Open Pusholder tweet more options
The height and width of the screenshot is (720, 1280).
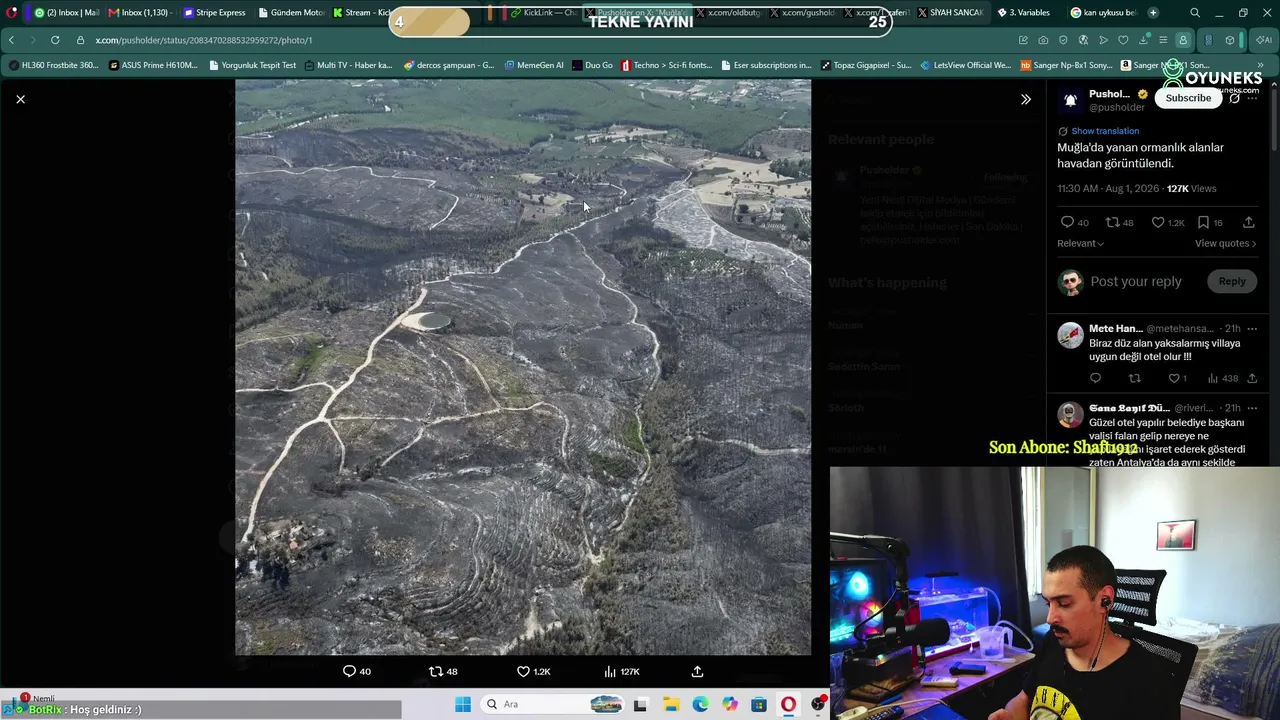(1251, 98)
